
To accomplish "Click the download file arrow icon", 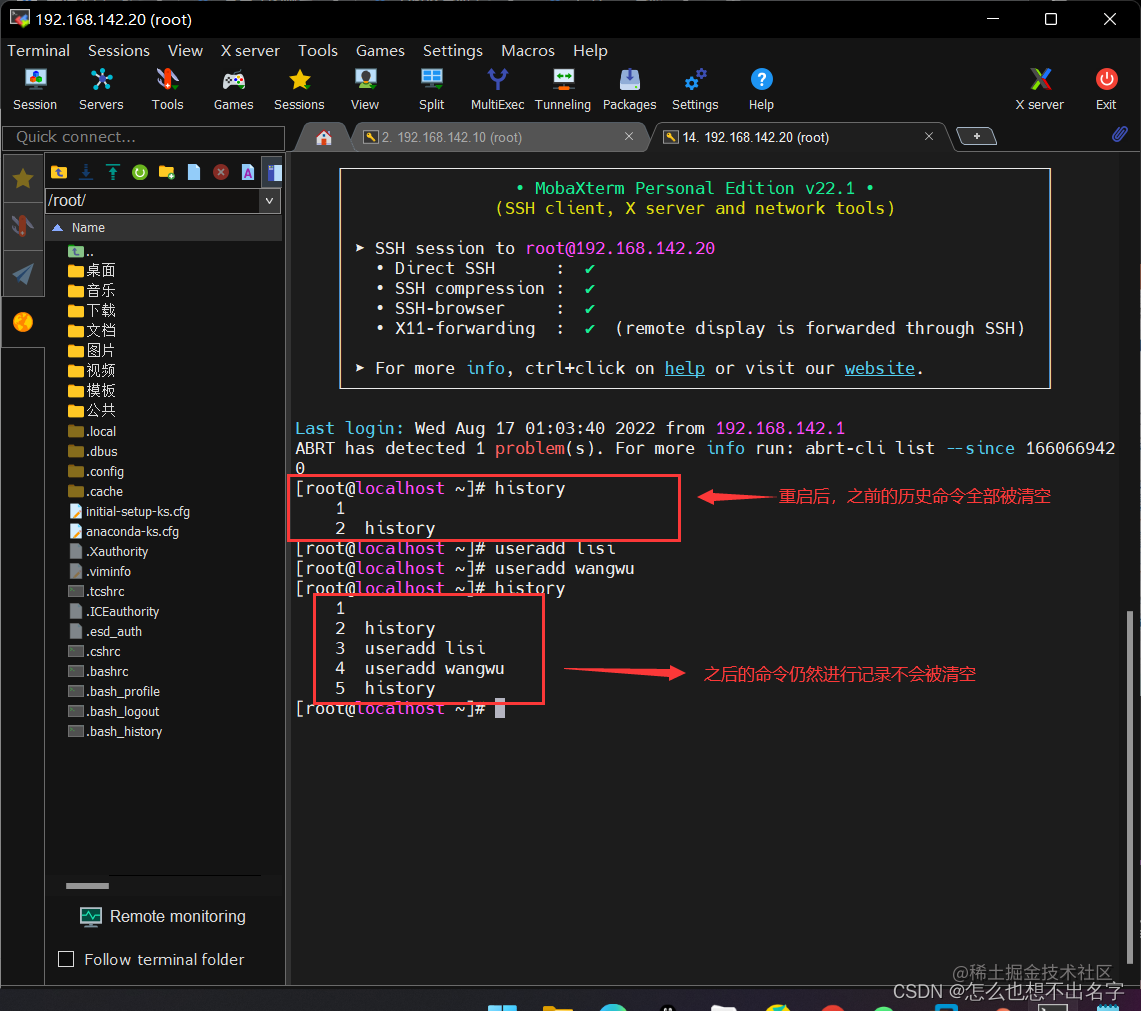I will point(86,172).
